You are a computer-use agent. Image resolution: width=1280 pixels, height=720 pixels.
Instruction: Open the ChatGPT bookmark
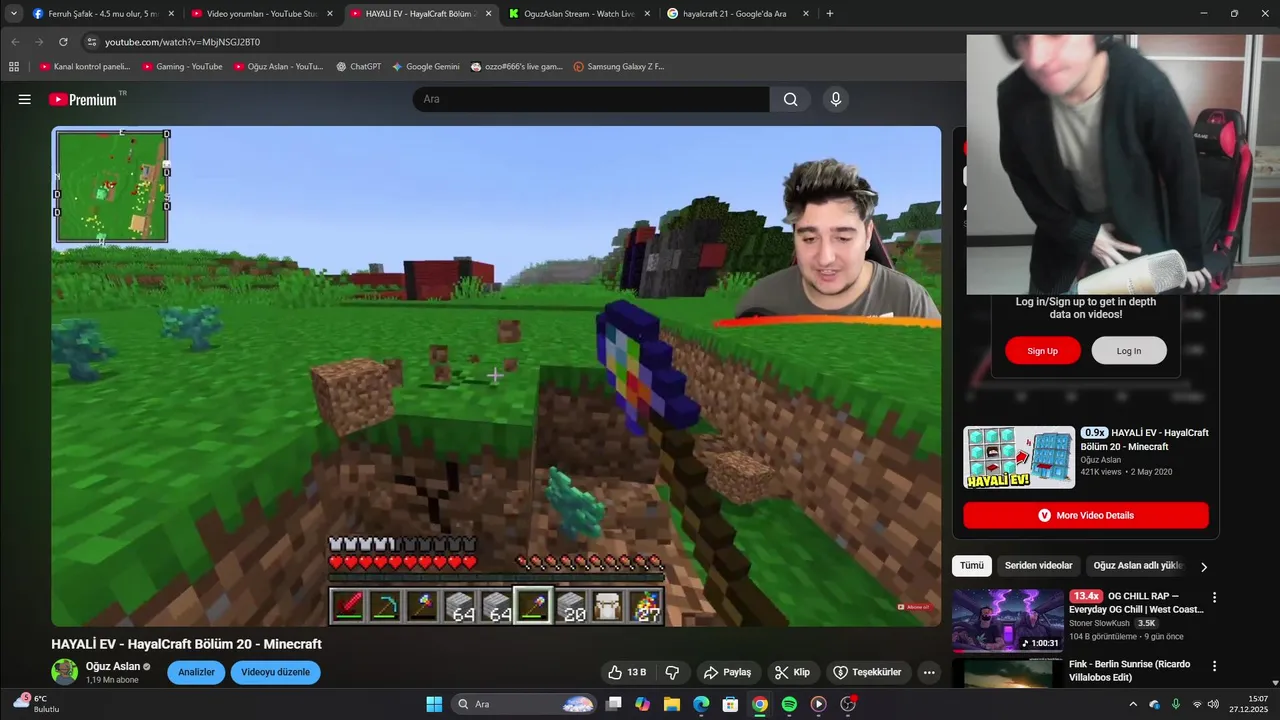tap(358, 67)
